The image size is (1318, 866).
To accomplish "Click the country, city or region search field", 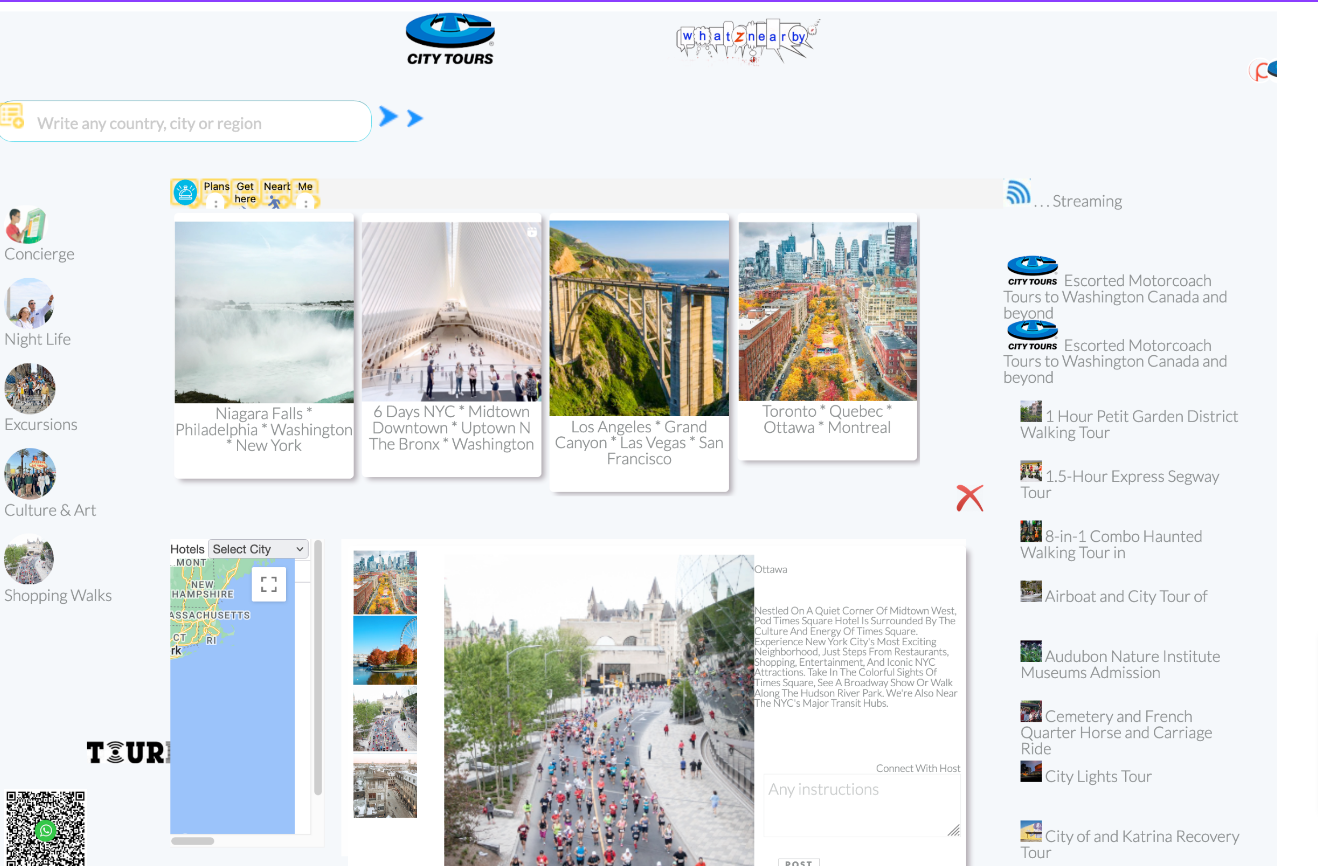I will pos(190,123).
